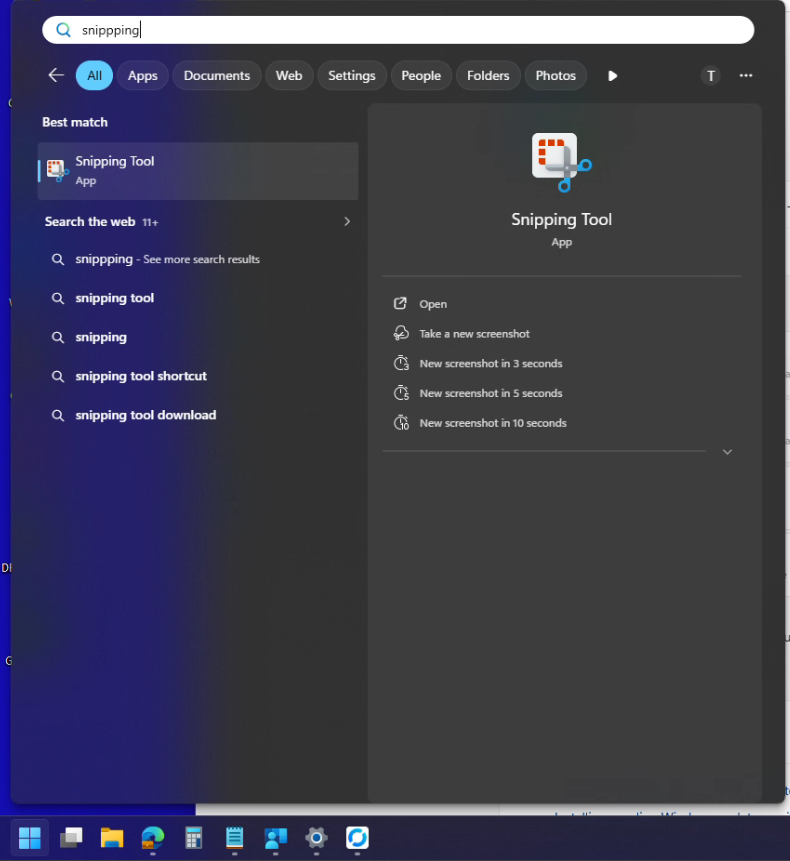Open Snipping Tool best match result
Image resolution: width=790 pixels, height=861 pixels.
click(x=198, y=171)
